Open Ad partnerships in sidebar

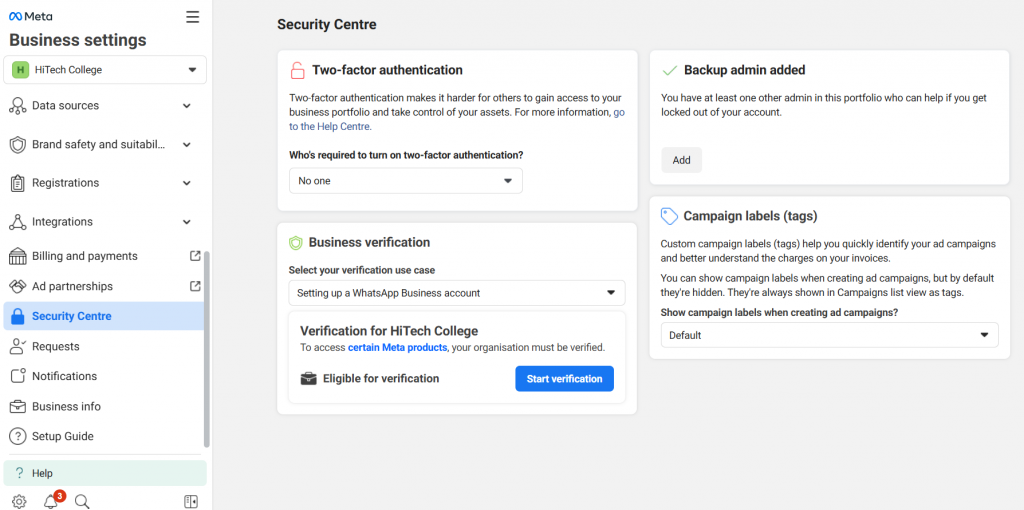click(x=104, y=286)
